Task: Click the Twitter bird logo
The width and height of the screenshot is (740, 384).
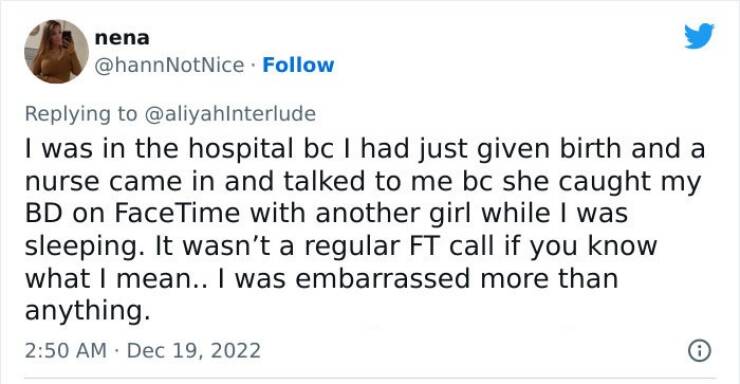Action: (699, 36)
